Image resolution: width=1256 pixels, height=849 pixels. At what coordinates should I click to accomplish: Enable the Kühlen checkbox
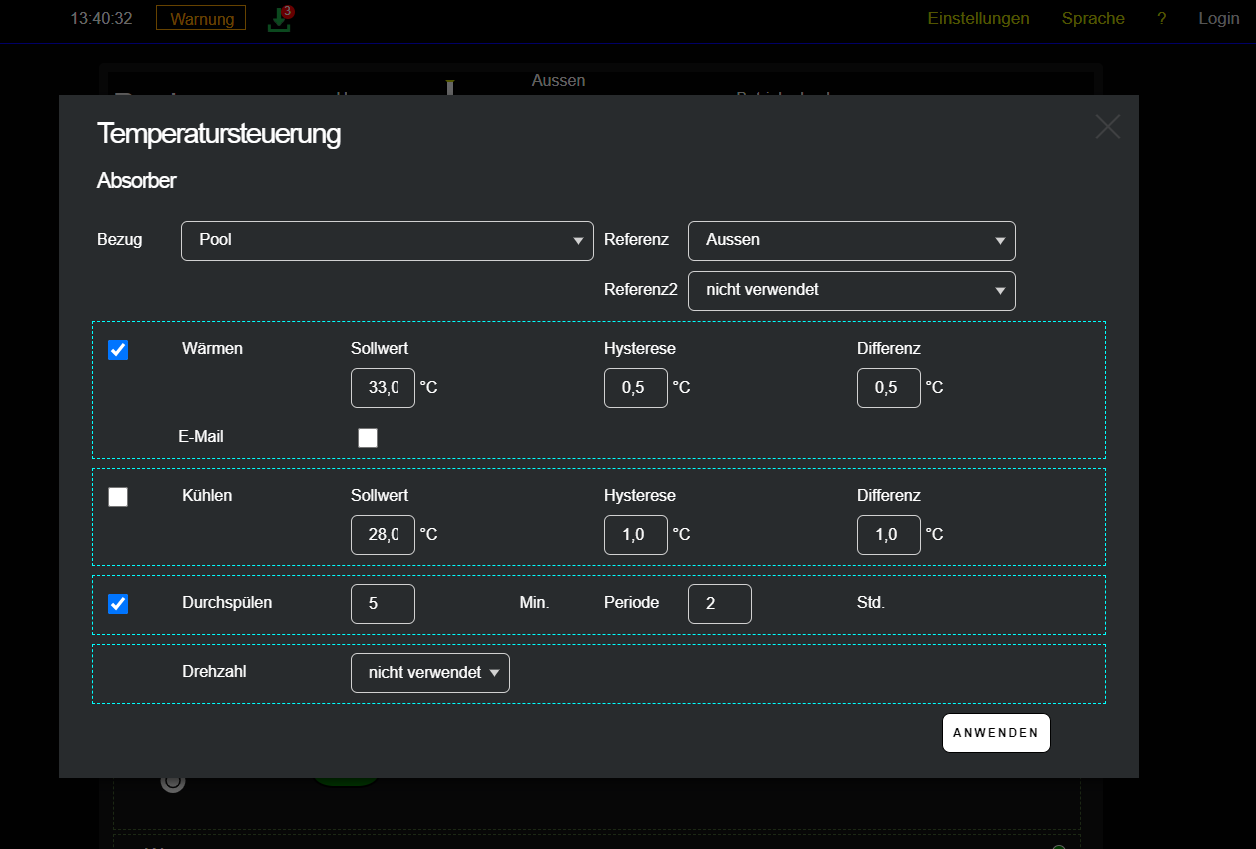[x=118, y=497]
